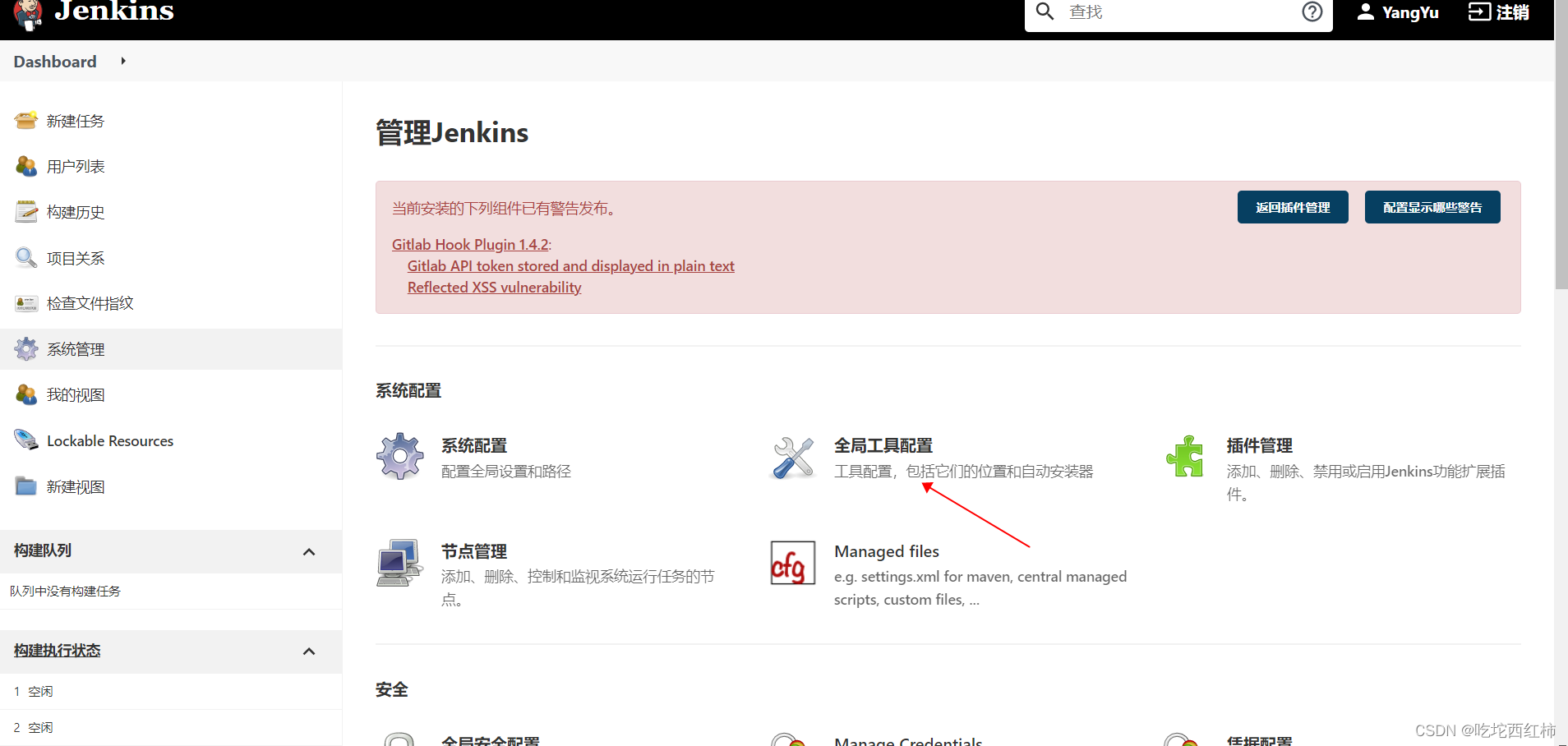Image resolution: width=1568 pixels, height=746 pixels.
Task: Select 系统管理 in sidebar
Action: click(76, 349)
